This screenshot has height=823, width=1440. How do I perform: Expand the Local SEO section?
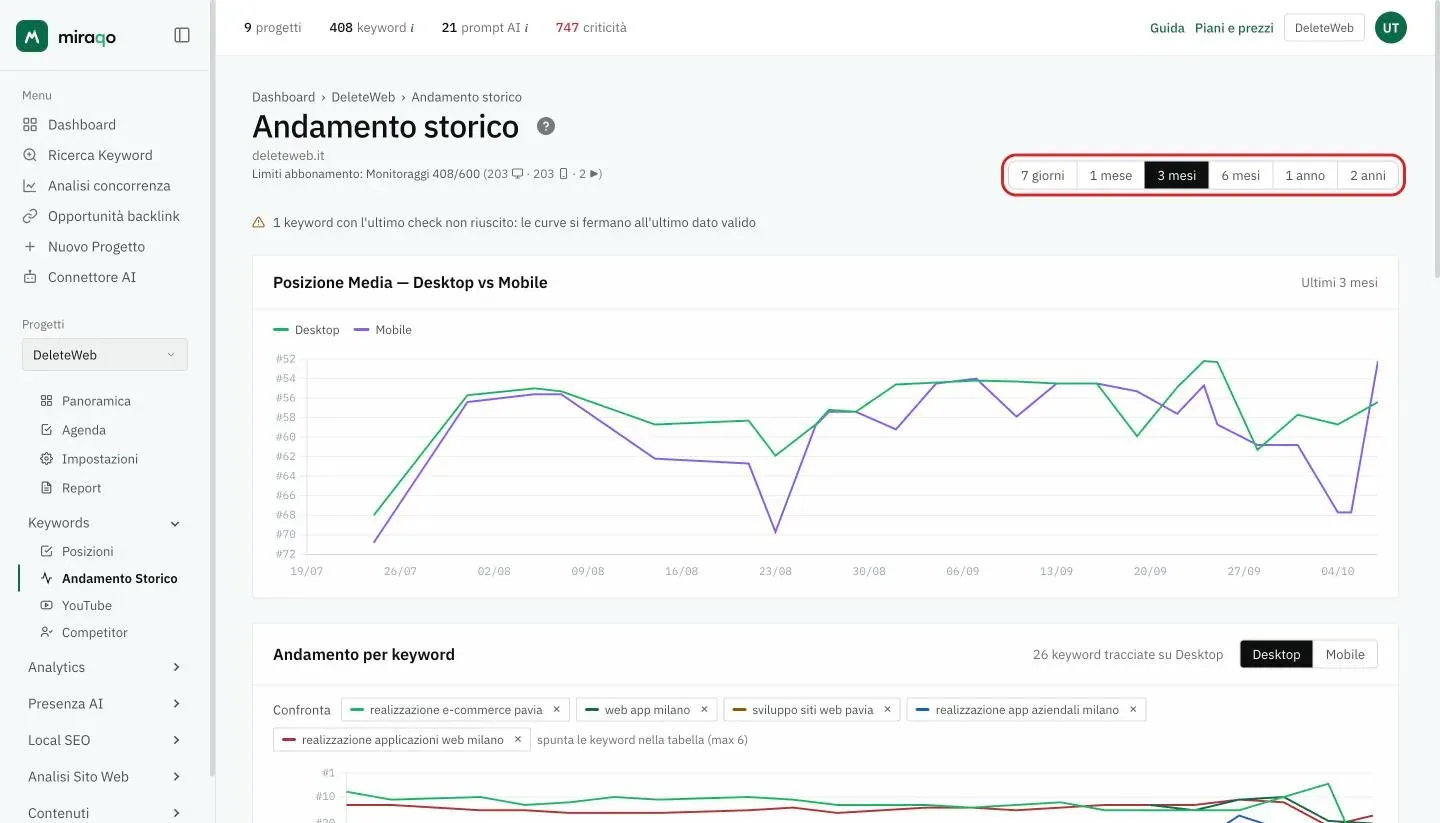(176, 740)
